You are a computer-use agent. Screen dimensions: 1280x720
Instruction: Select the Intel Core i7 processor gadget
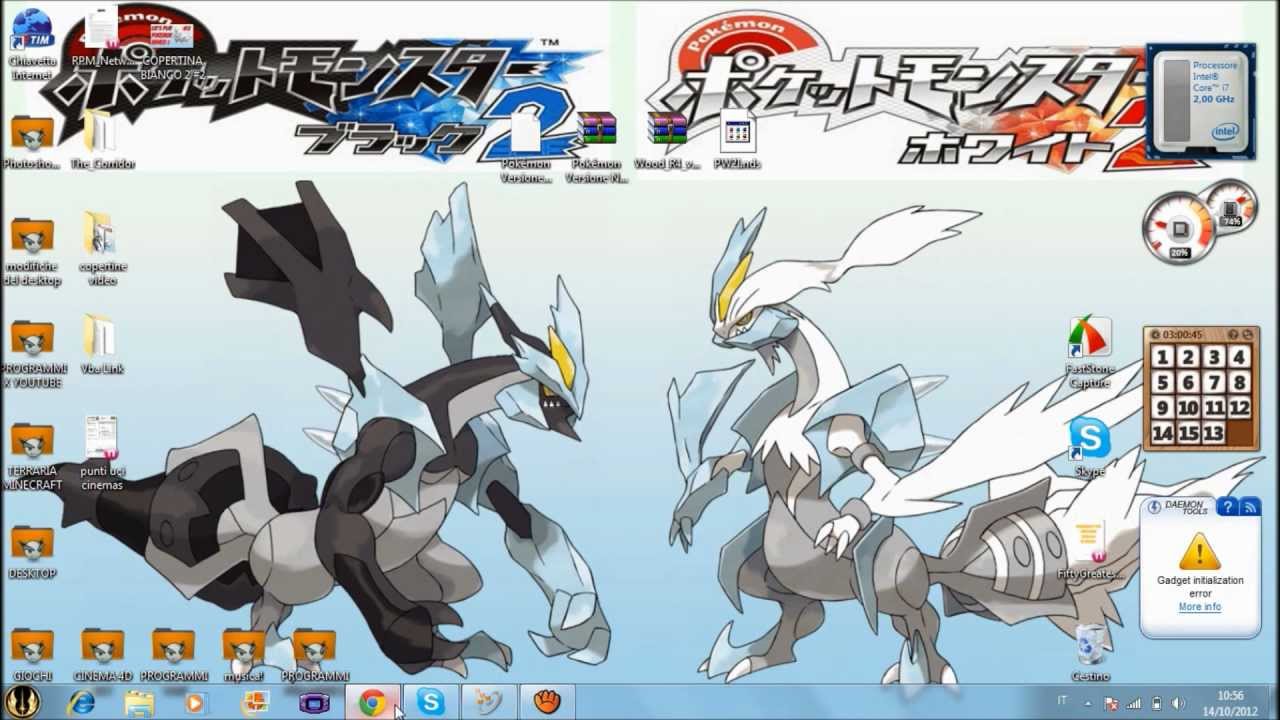1201,101
